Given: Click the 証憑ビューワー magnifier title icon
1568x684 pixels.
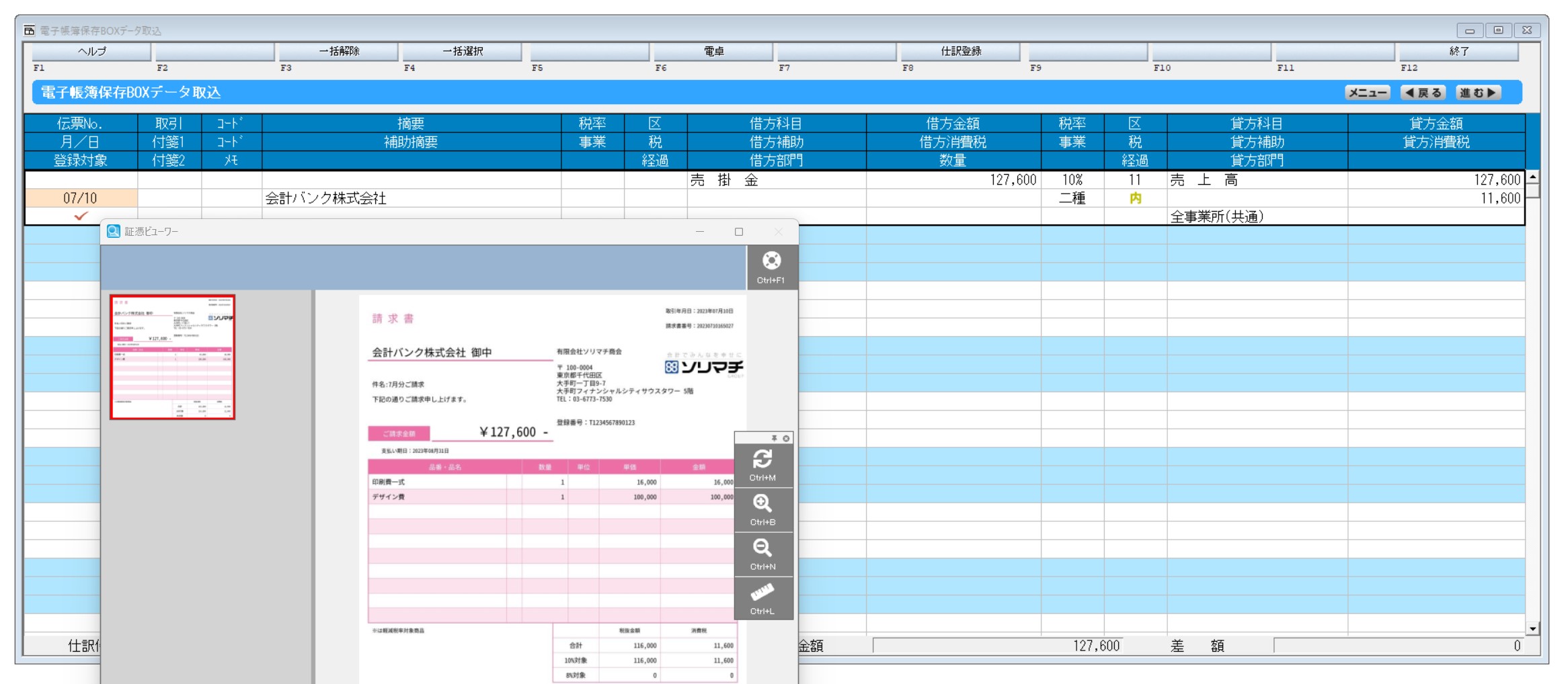Looking at the screenshot, I should tap(114, 231).
